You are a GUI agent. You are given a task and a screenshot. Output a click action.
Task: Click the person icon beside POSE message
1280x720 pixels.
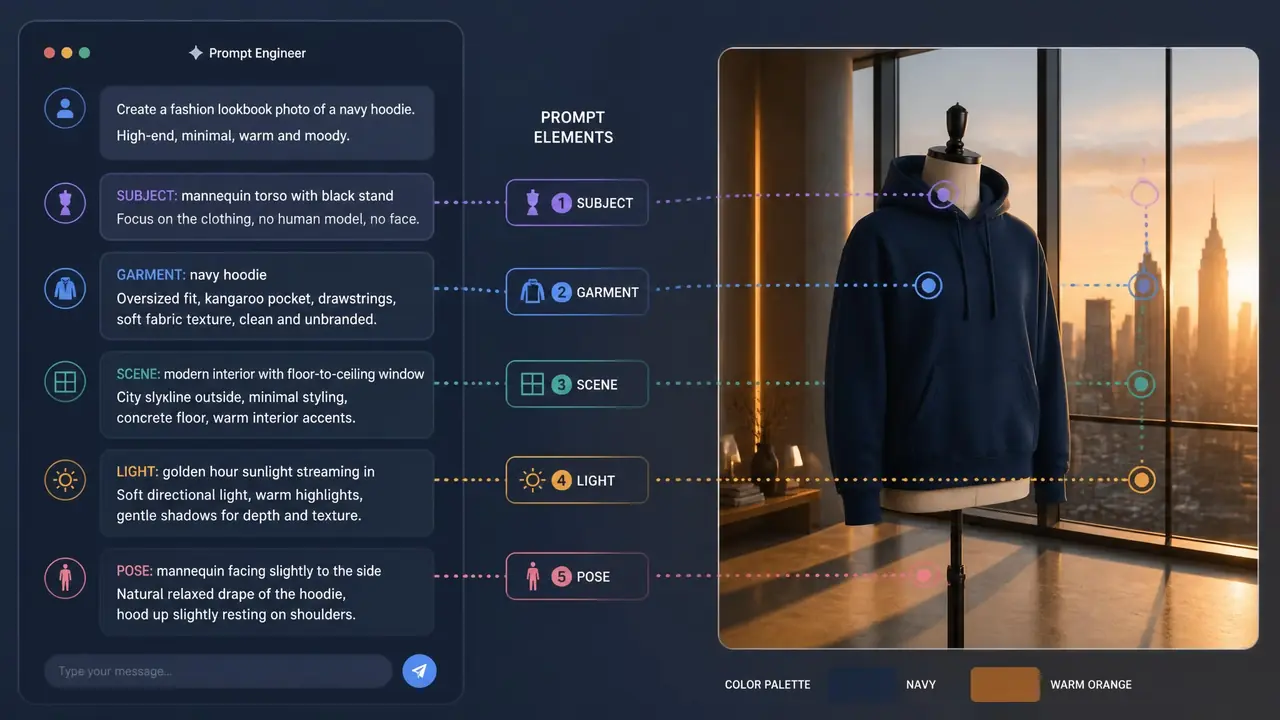[65, 578]
